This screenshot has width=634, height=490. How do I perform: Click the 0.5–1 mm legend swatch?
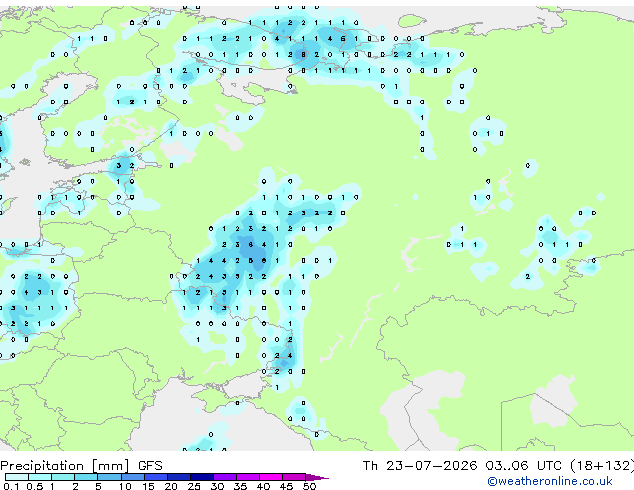(40, 477)
